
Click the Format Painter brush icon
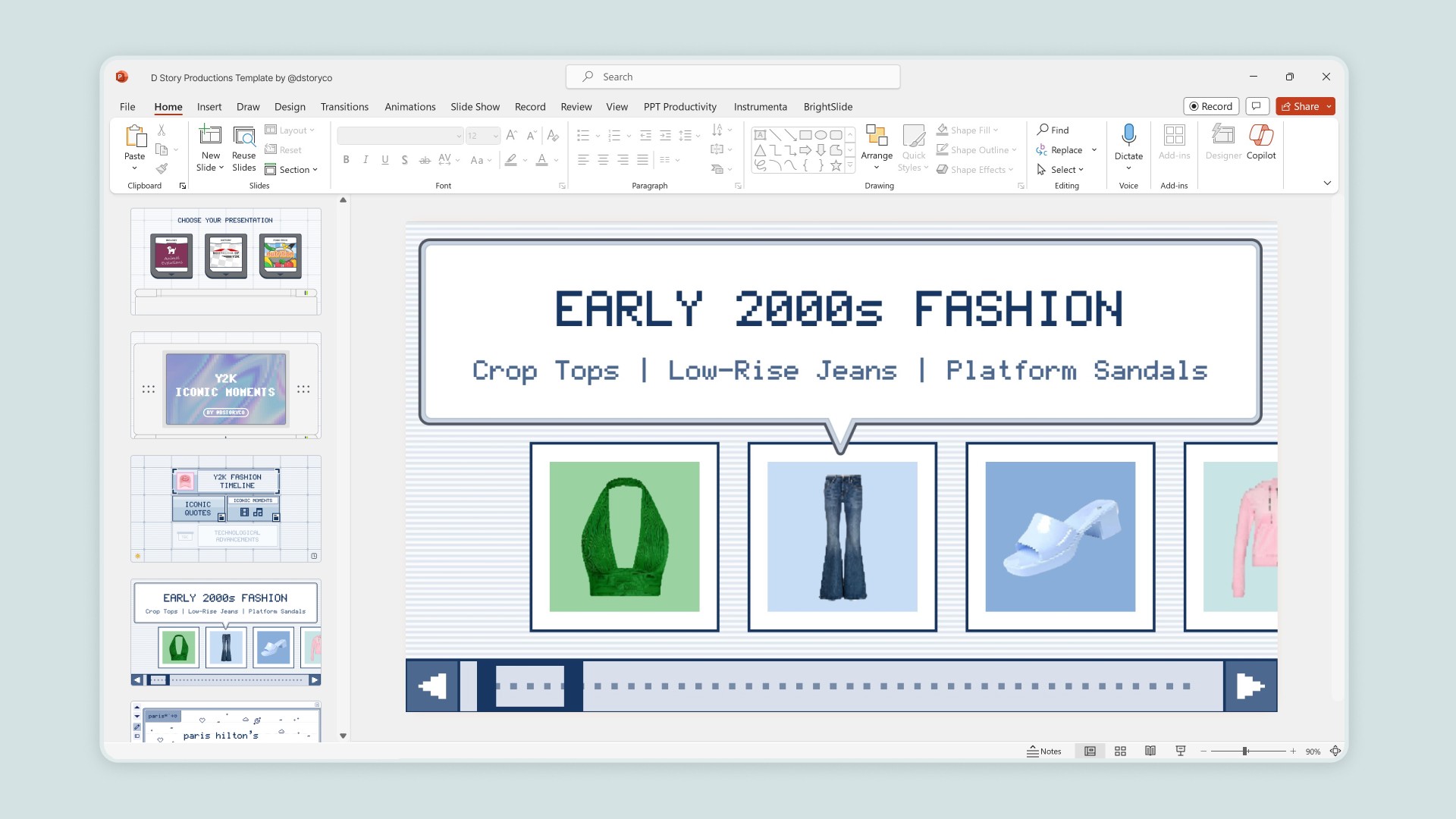tap(162, 168)
